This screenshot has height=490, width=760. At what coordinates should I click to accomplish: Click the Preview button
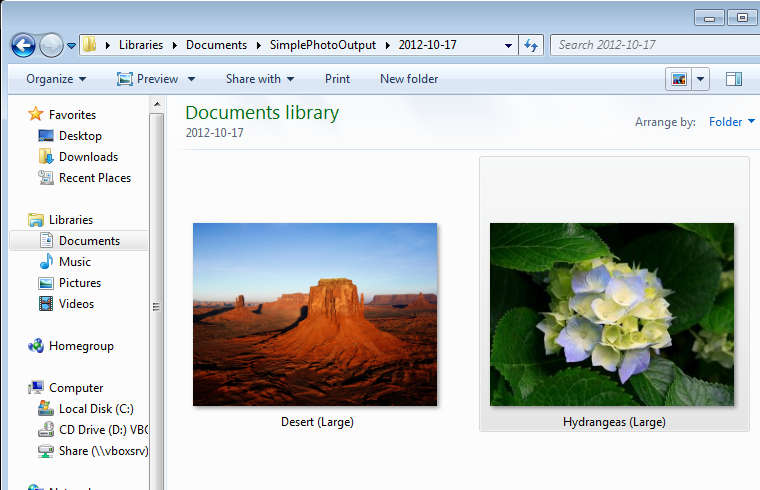pyautogui.click(x=156, y=79)
